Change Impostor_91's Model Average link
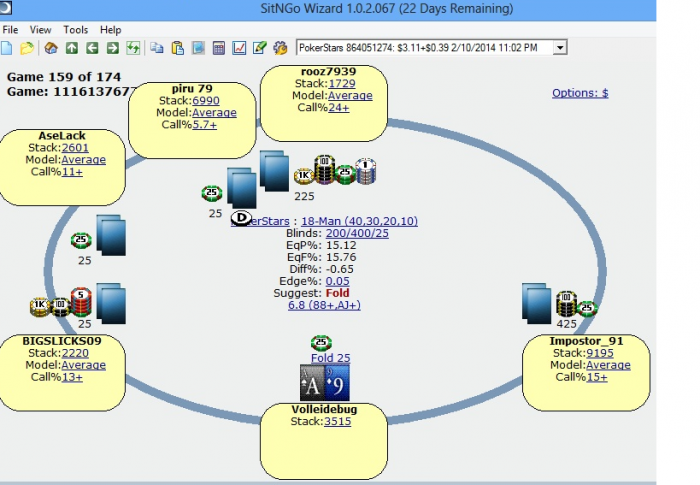This screenshot has width=700, height=485. pyautogui.click(x=608, y=365)
